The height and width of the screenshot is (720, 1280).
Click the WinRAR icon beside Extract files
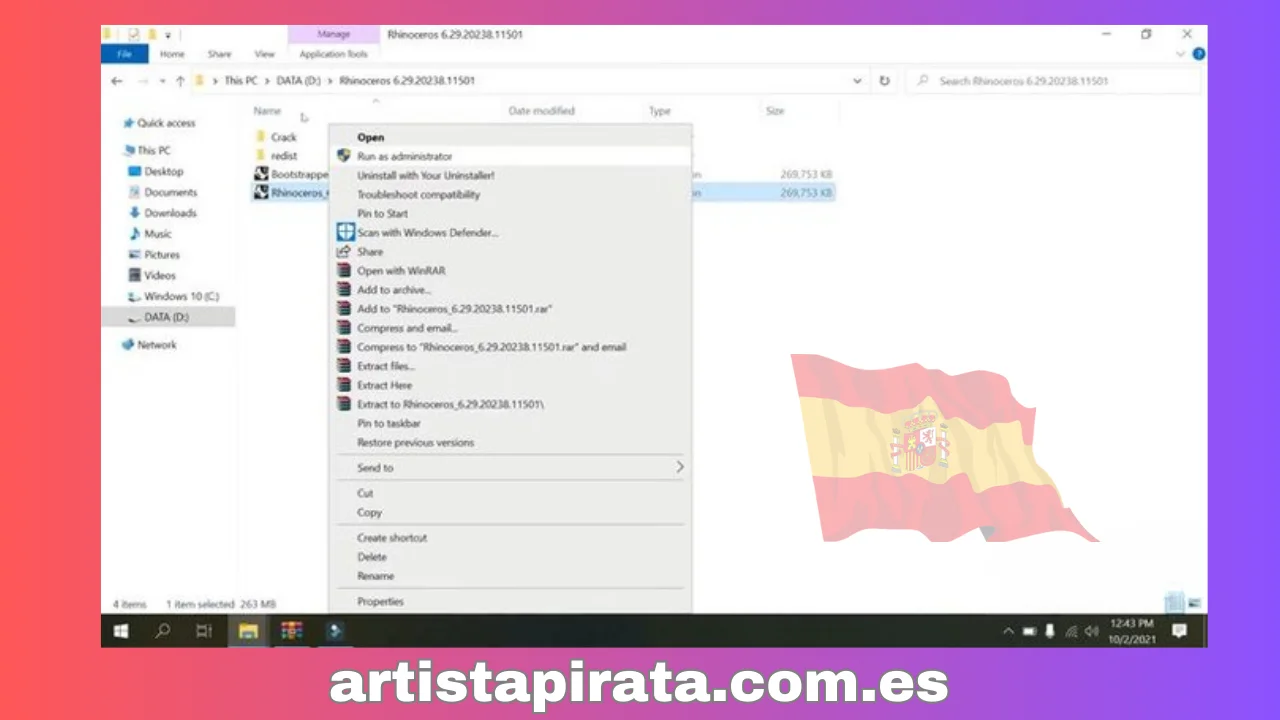click(x=343, y=366)
